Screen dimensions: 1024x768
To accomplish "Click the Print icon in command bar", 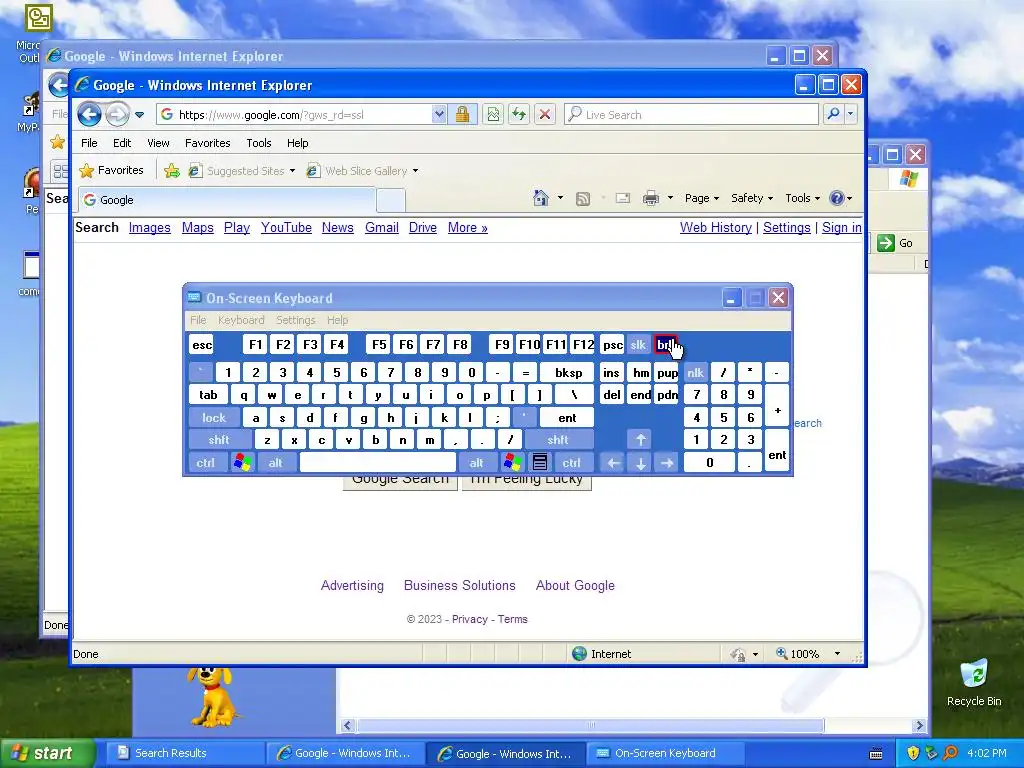I will pos(650,198).
